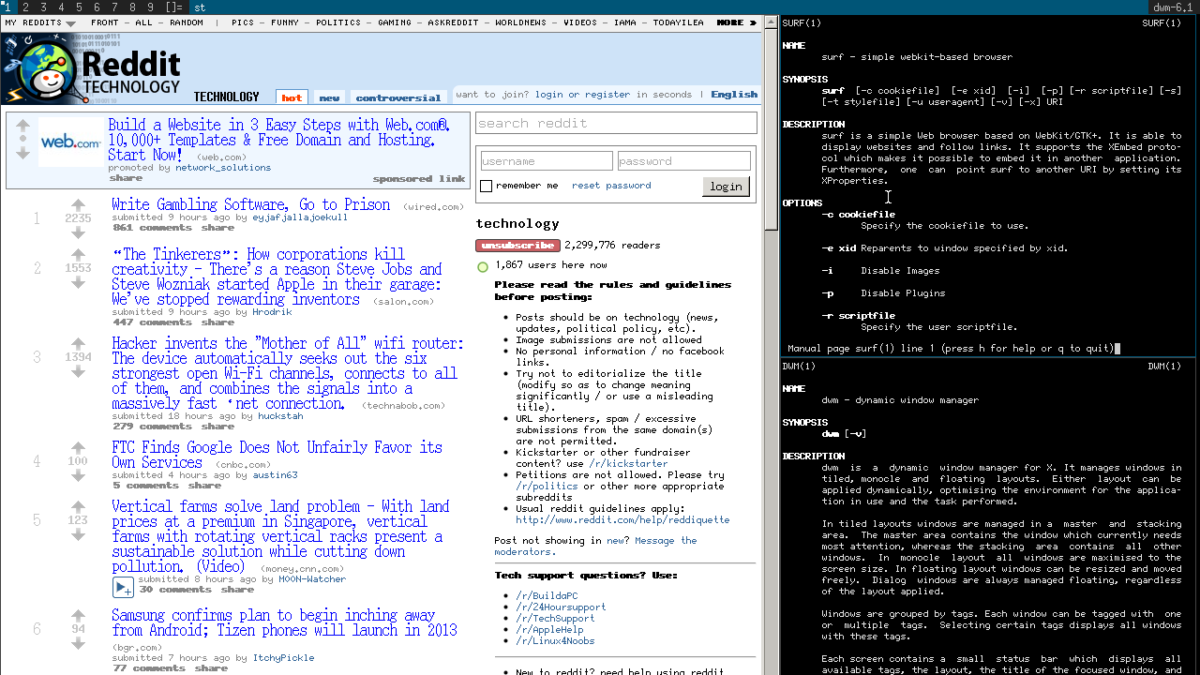Open network_solutions promoter link
The width and height of the screenshot is (1200, 675).
(x=223, y=168)
